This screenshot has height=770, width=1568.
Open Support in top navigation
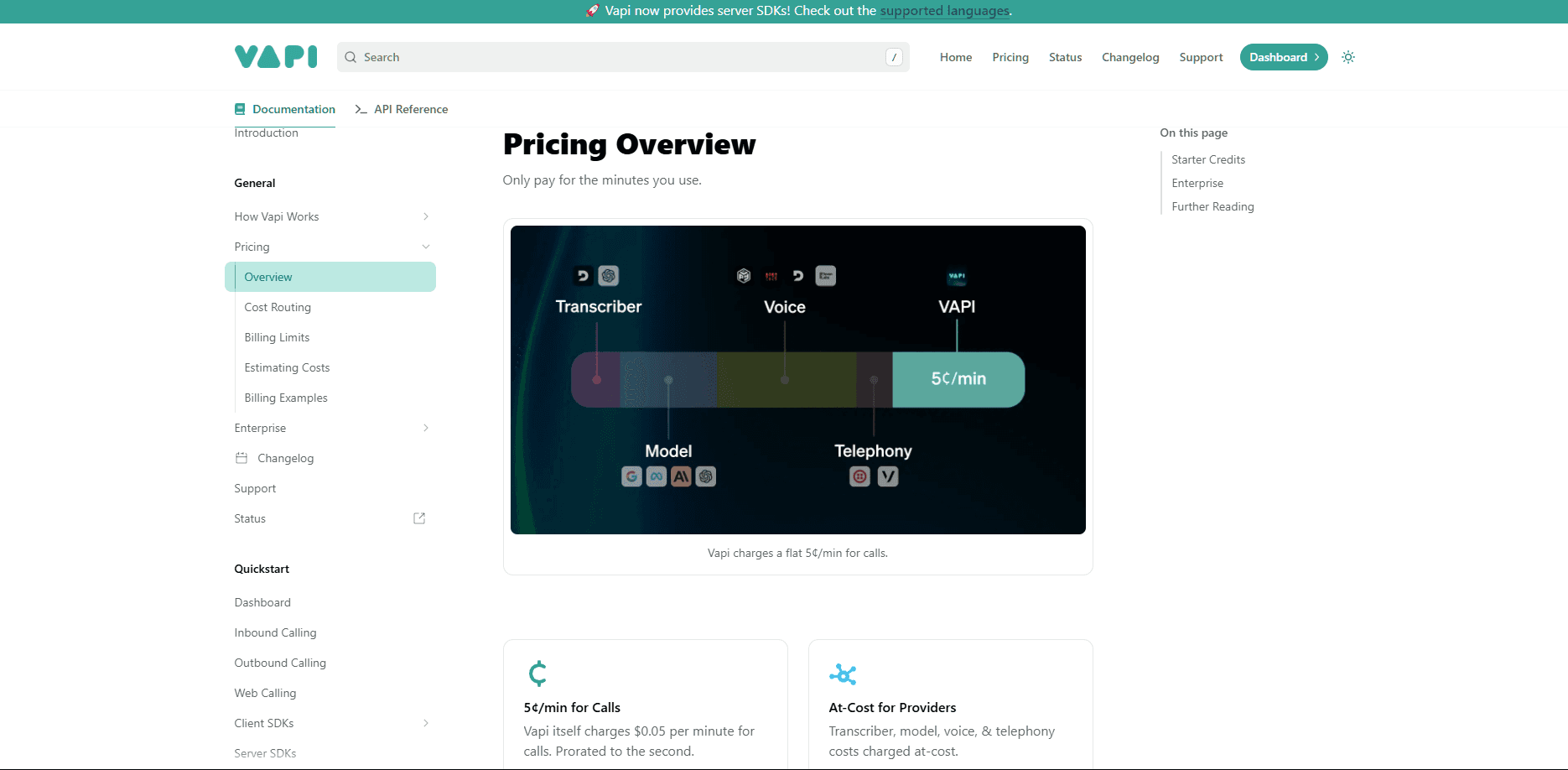(x=1201, y=57)
